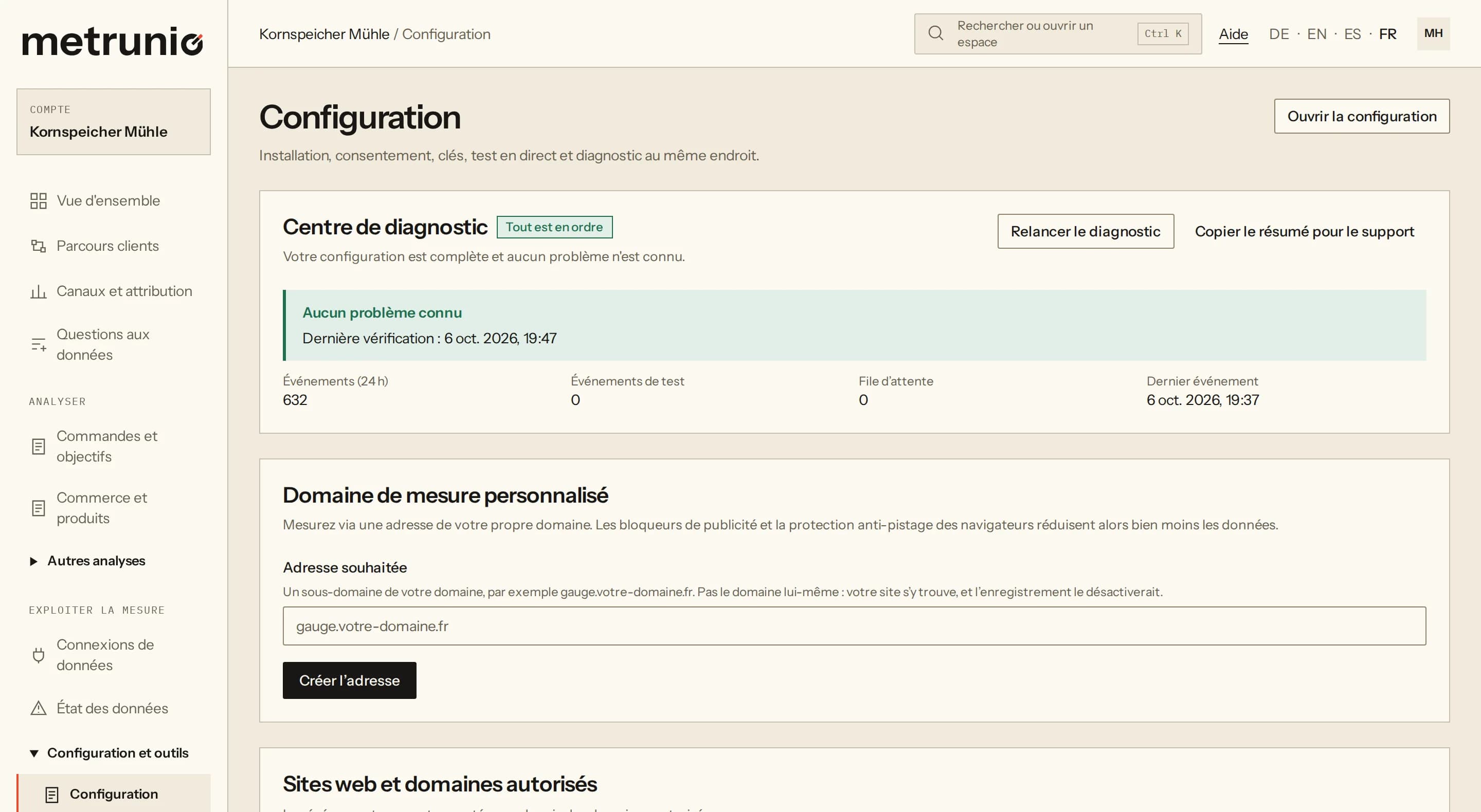
Task: Click the État des données warning icon
Action: (39, 708)
